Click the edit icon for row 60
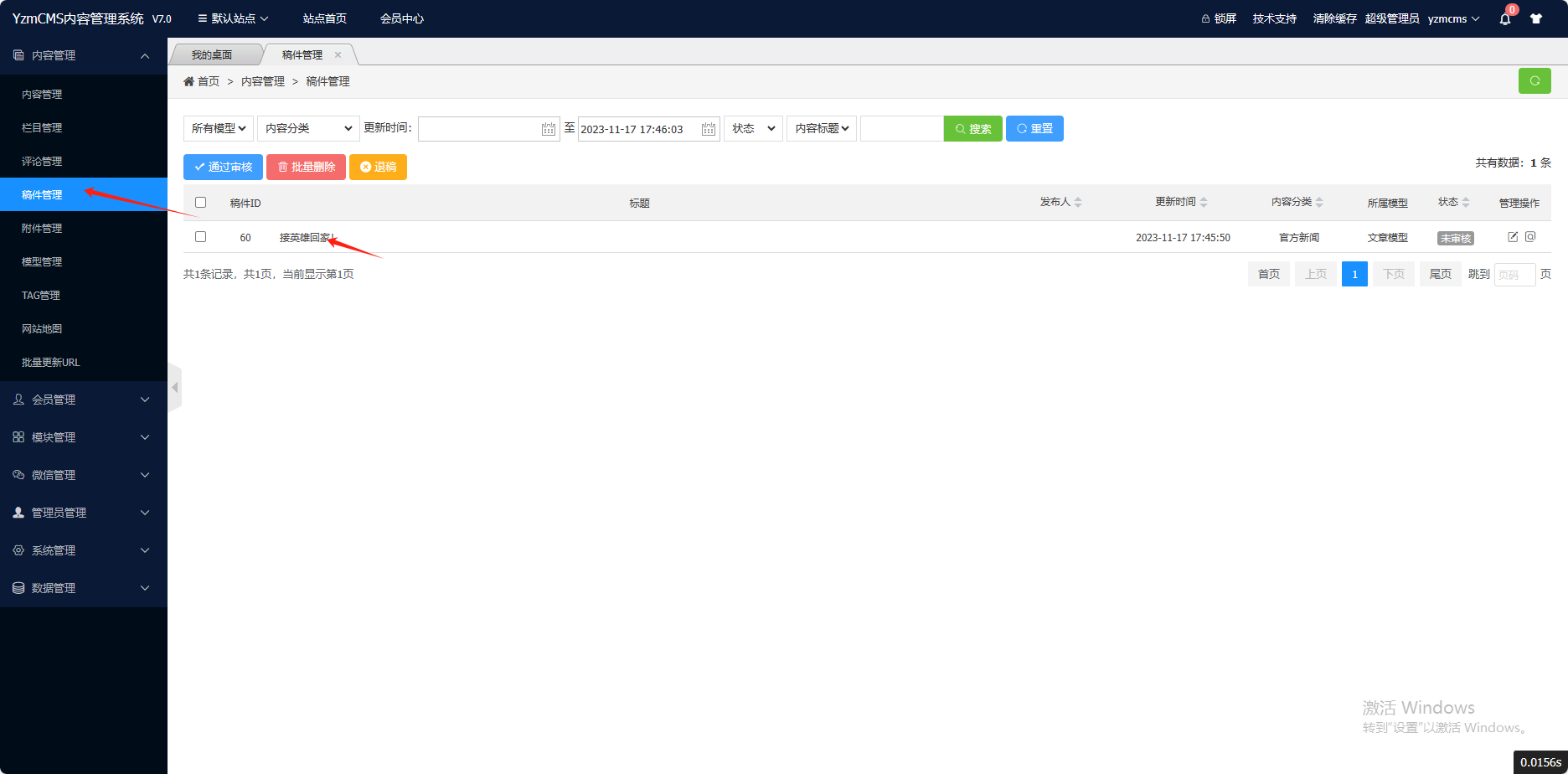 pyautogui.click(x=1513, y=237)
